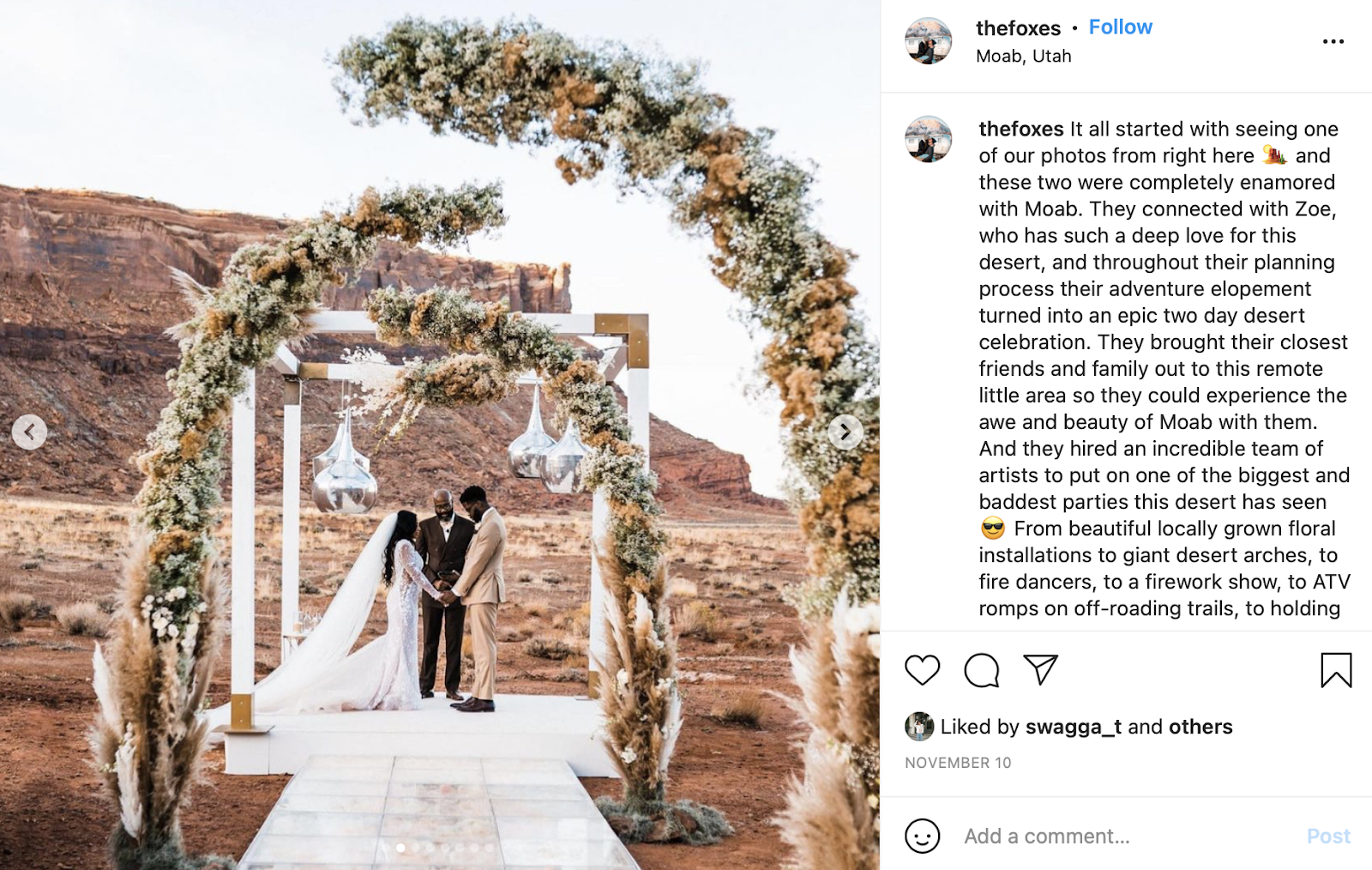The width and height of the screenshot is (1372, 870).
Task: Click thefoxes avatar in post header
Action: (929, 40)
